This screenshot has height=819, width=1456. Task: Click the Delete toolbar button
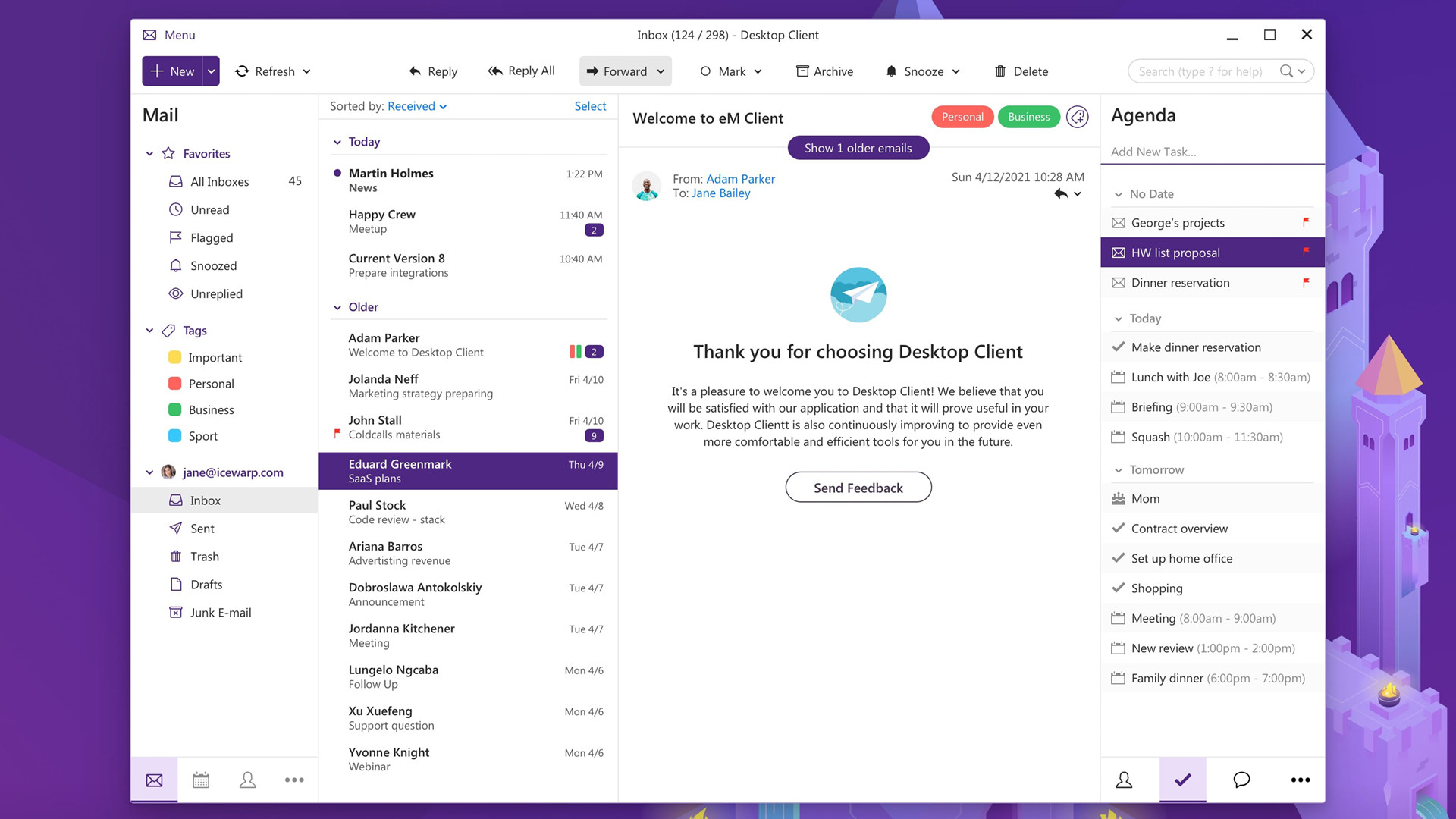[1021, 71]
